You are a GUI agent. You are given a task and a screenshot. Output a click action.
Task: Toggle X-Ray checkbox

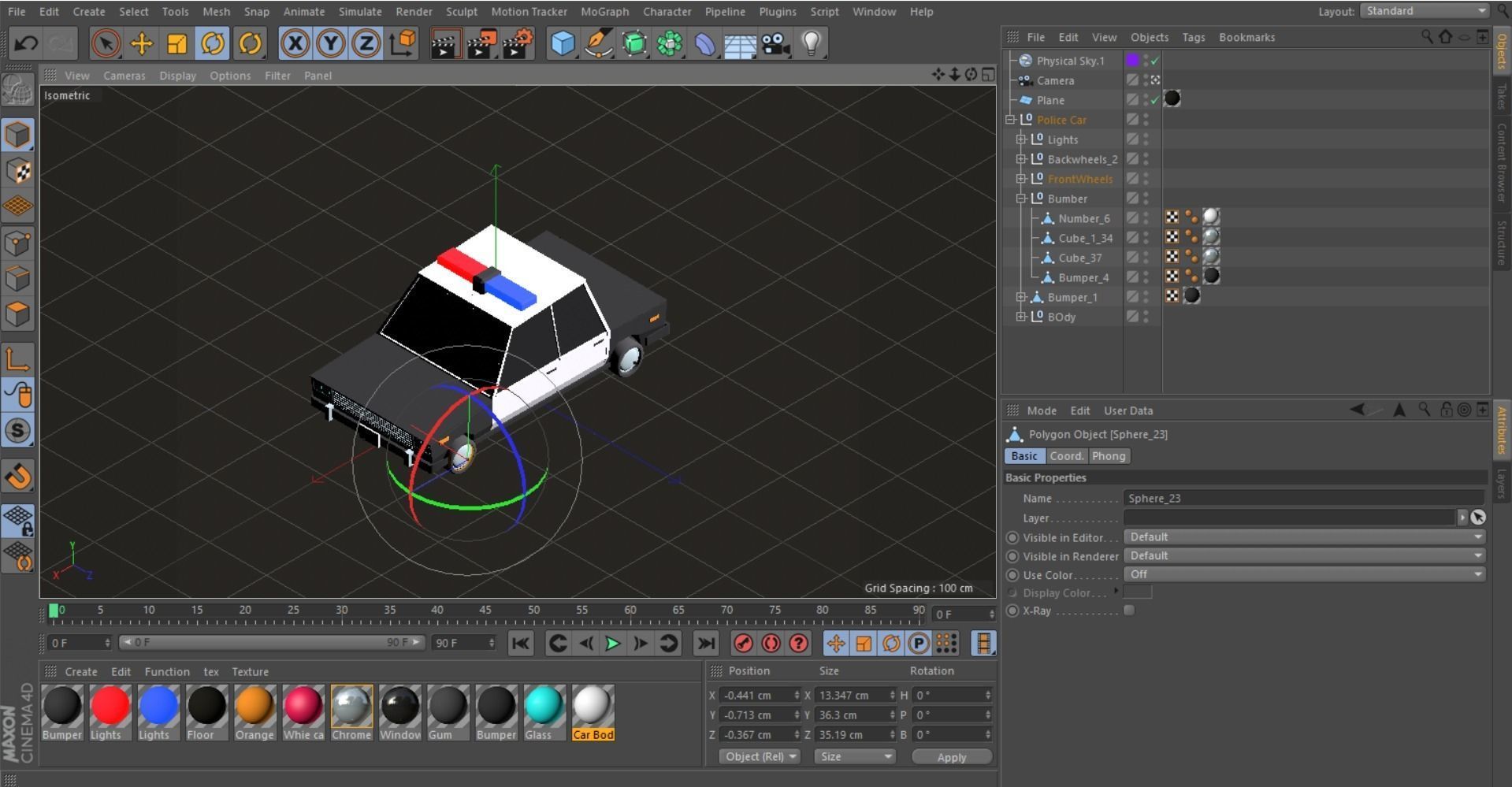1129,611
